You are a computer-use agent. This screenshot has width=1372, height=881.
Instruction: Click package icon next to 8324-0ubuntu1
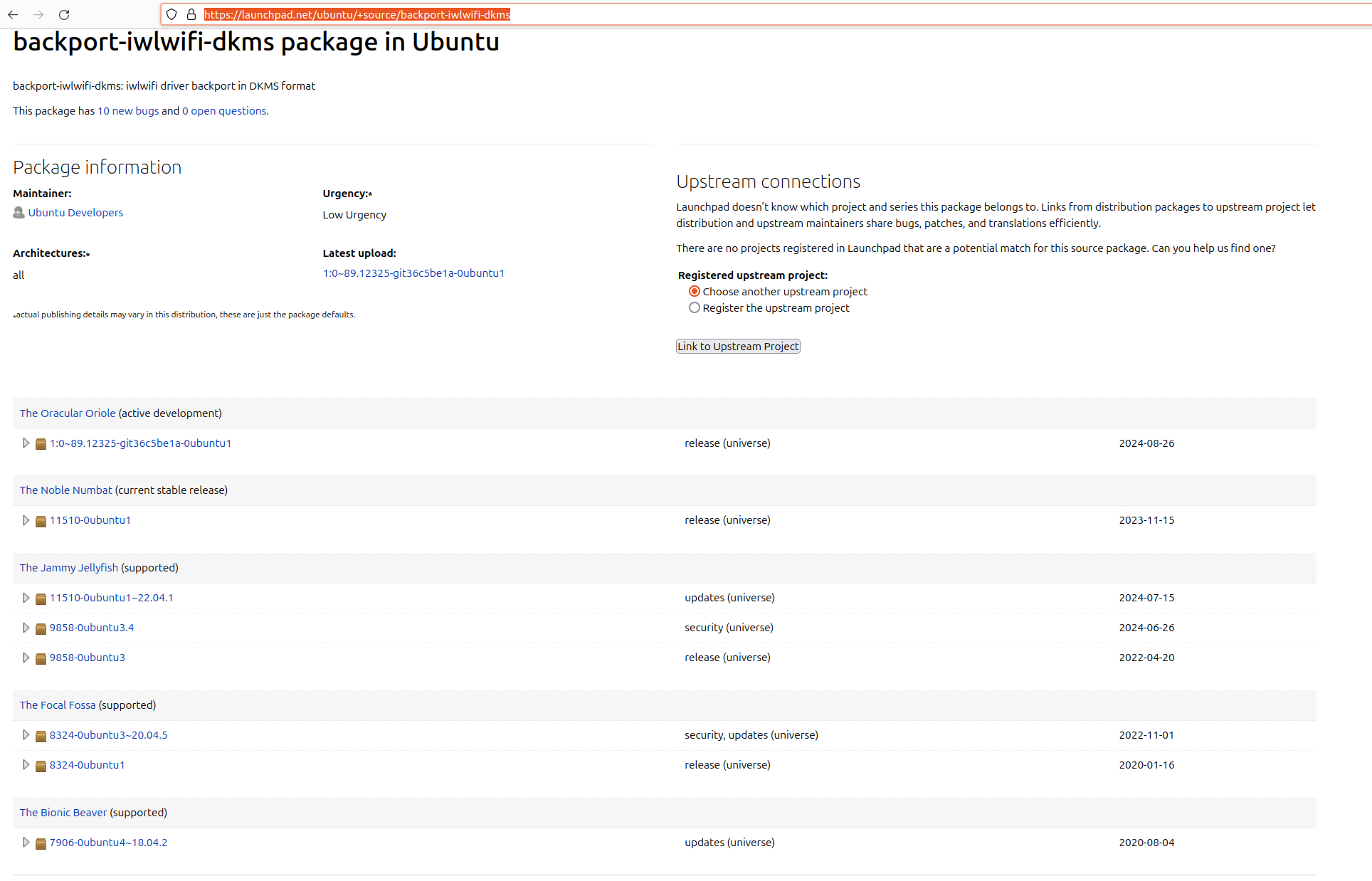pos(41,766)
